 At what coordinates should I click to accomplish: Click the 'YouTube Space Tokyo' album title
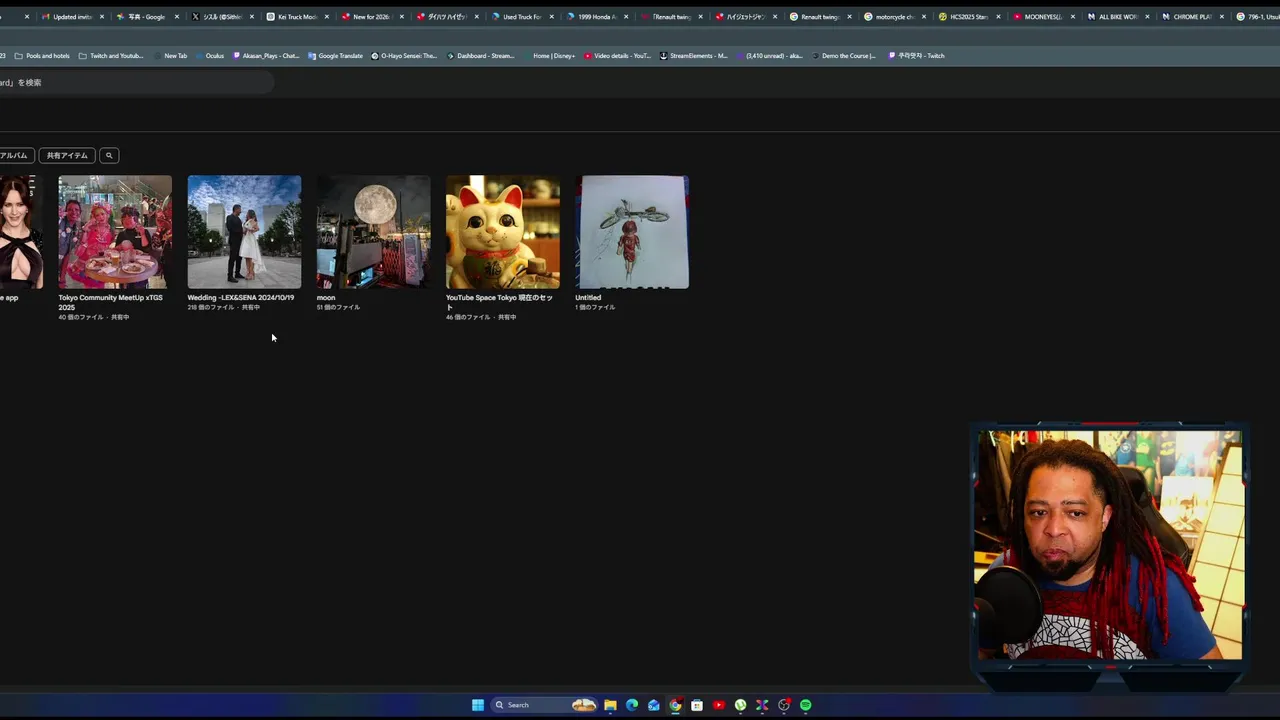[x=499, y=302]
